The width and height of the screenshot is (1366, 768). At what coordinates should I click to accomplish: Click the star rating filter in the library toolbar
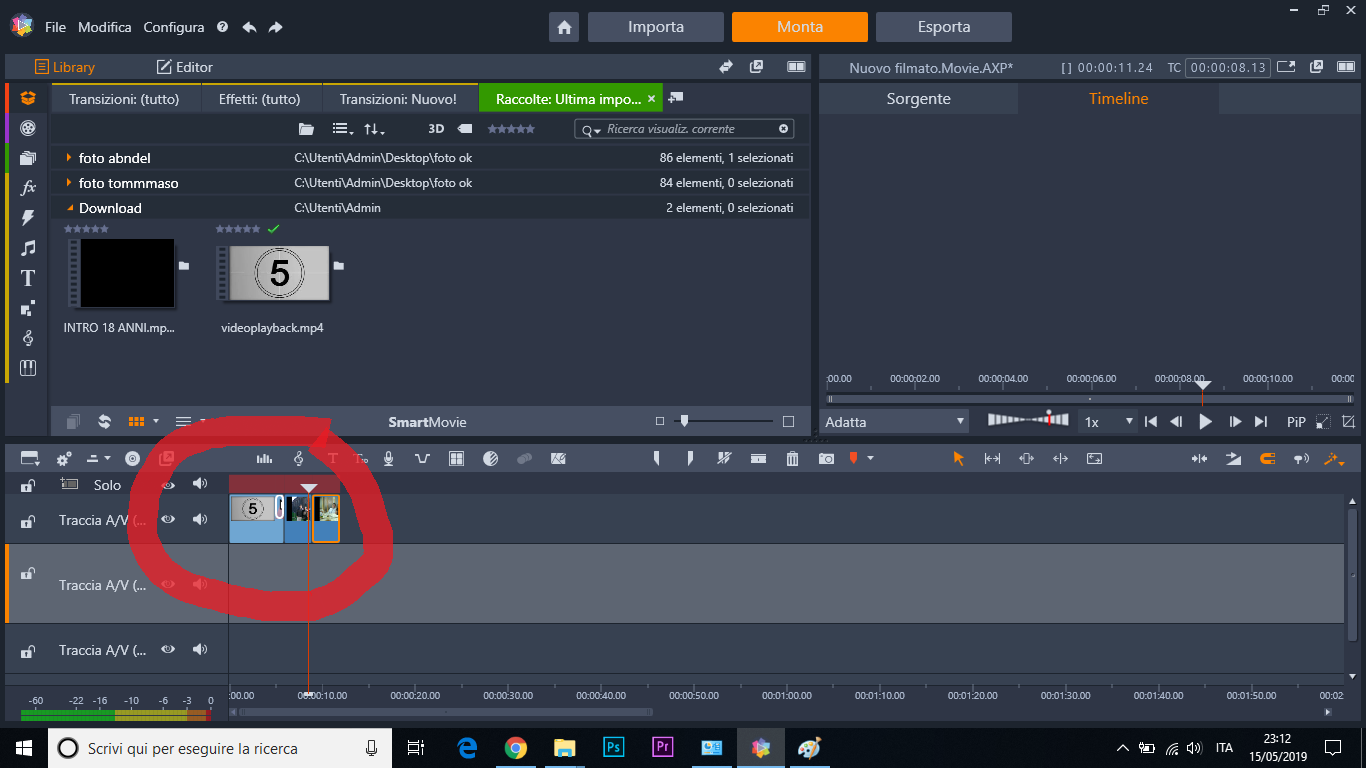point(511,129)
